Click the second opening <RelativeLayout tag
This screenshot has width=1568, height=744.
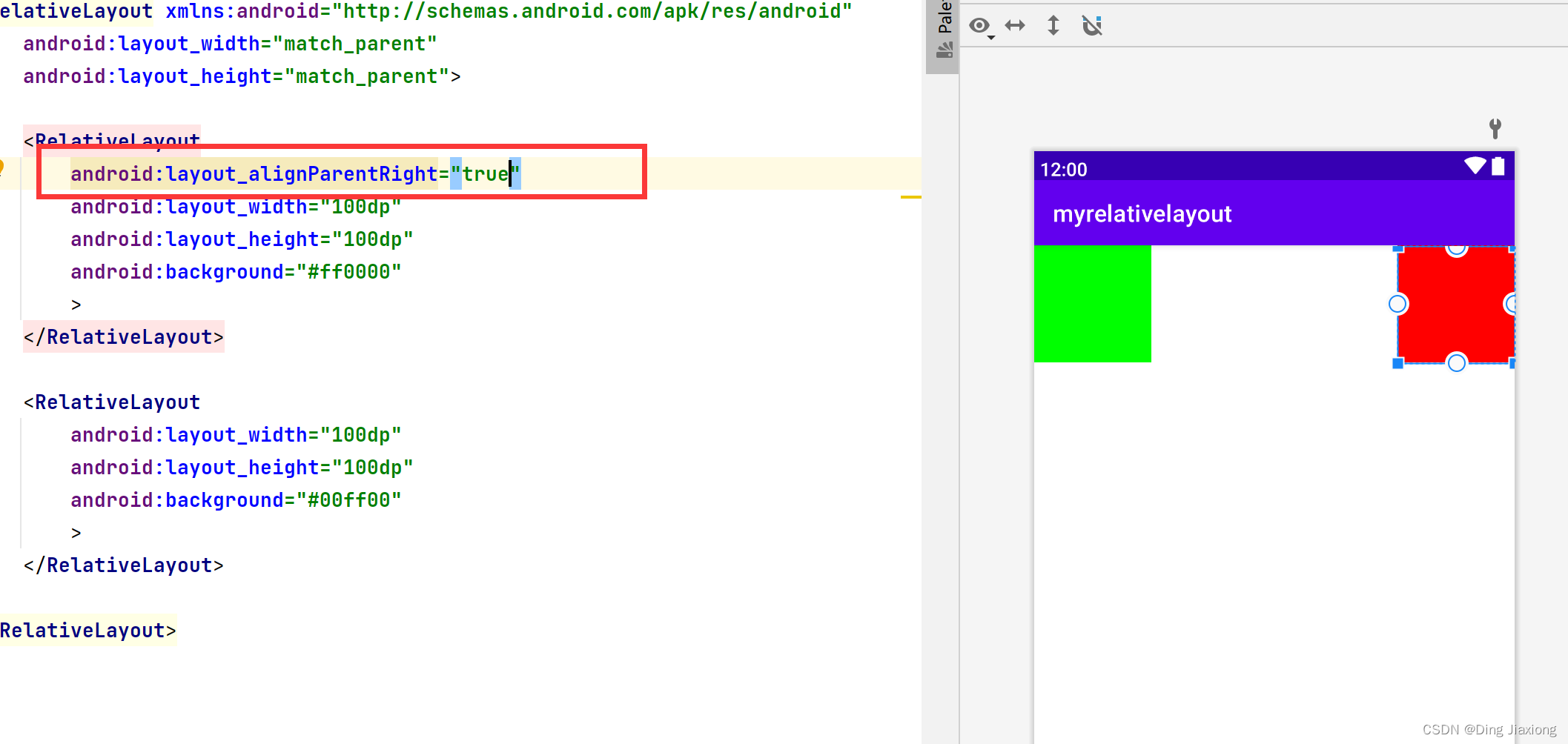tap(112, 402)
